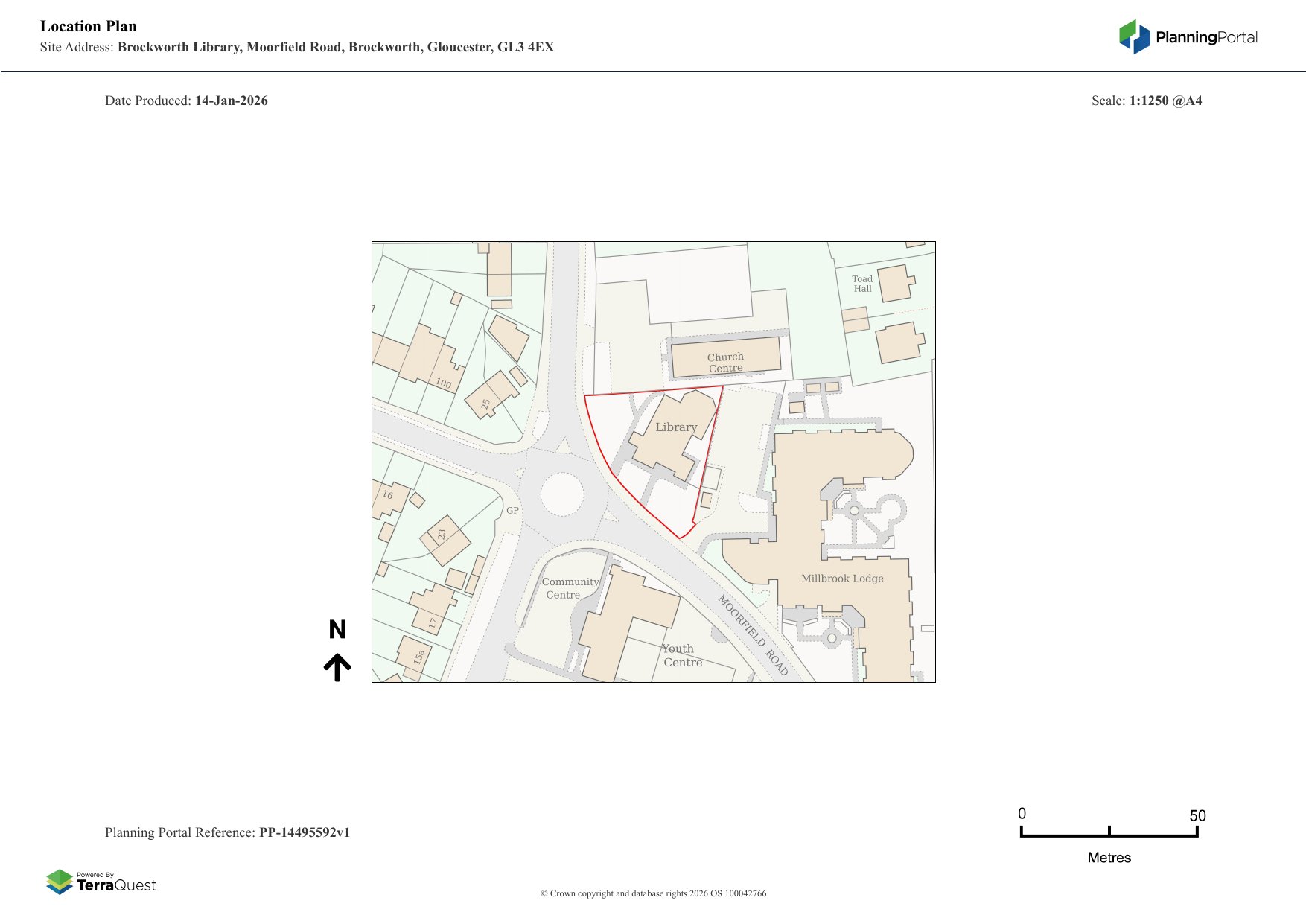The image size is (1306, 924).
Task: Click the Church Centre building label
Action: click(x=725, y=363)
